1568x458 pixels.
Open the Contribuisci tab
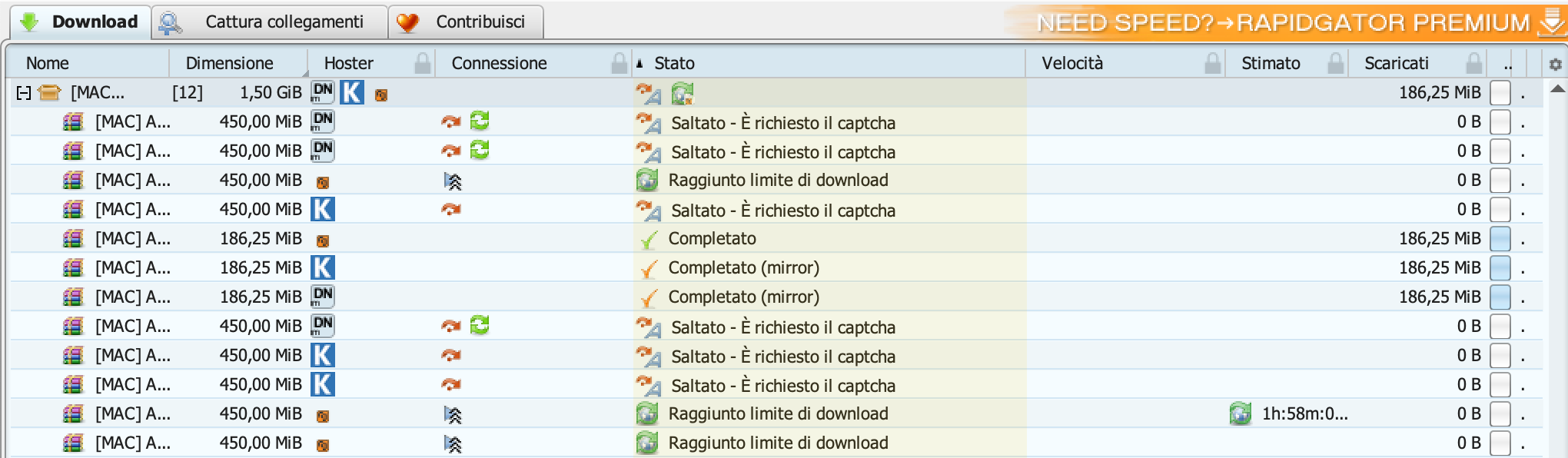point(466,22)
